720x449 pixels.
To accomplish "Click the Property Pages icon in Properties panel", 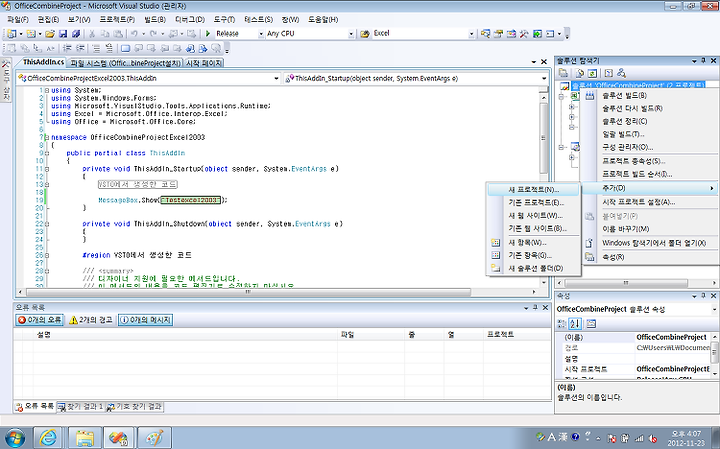I will (591, 324).
